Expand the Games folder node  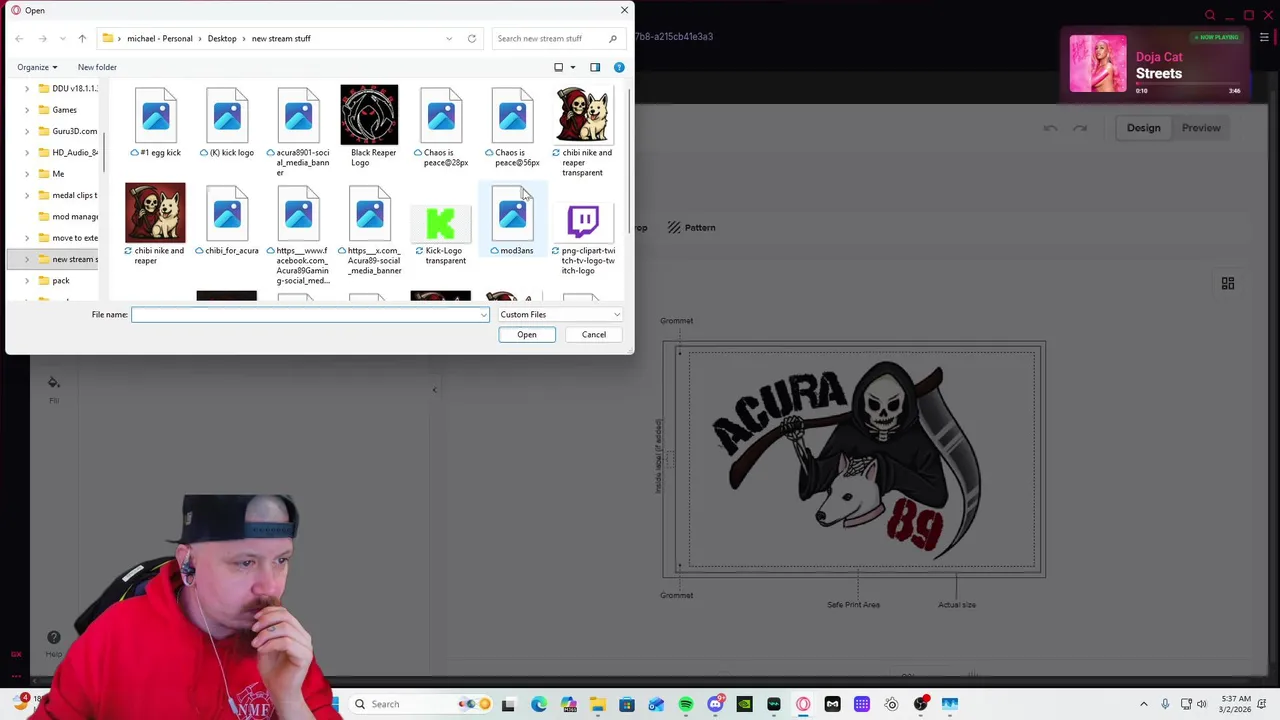pyautogui.click(x=27, y=110)
